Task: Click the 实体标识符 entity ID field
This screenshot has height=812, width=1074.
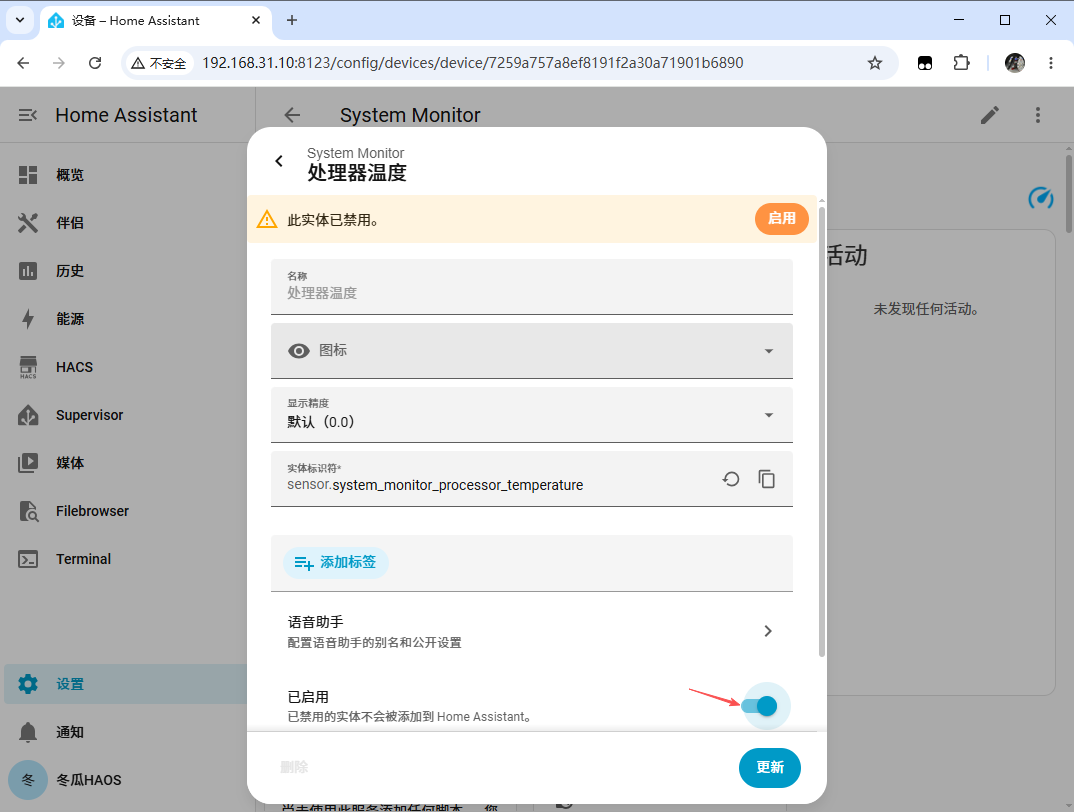Action: (532, 479)
